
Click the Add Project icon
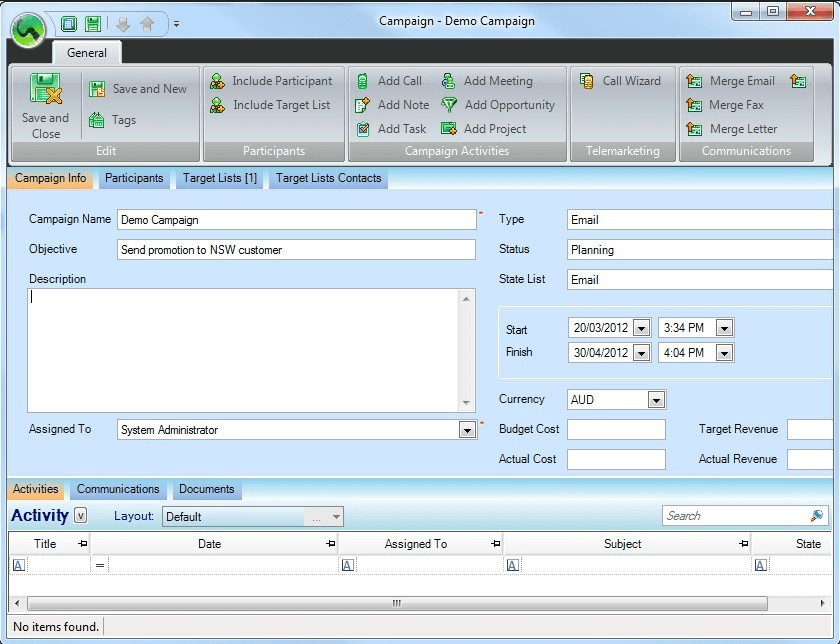point(449,129)
